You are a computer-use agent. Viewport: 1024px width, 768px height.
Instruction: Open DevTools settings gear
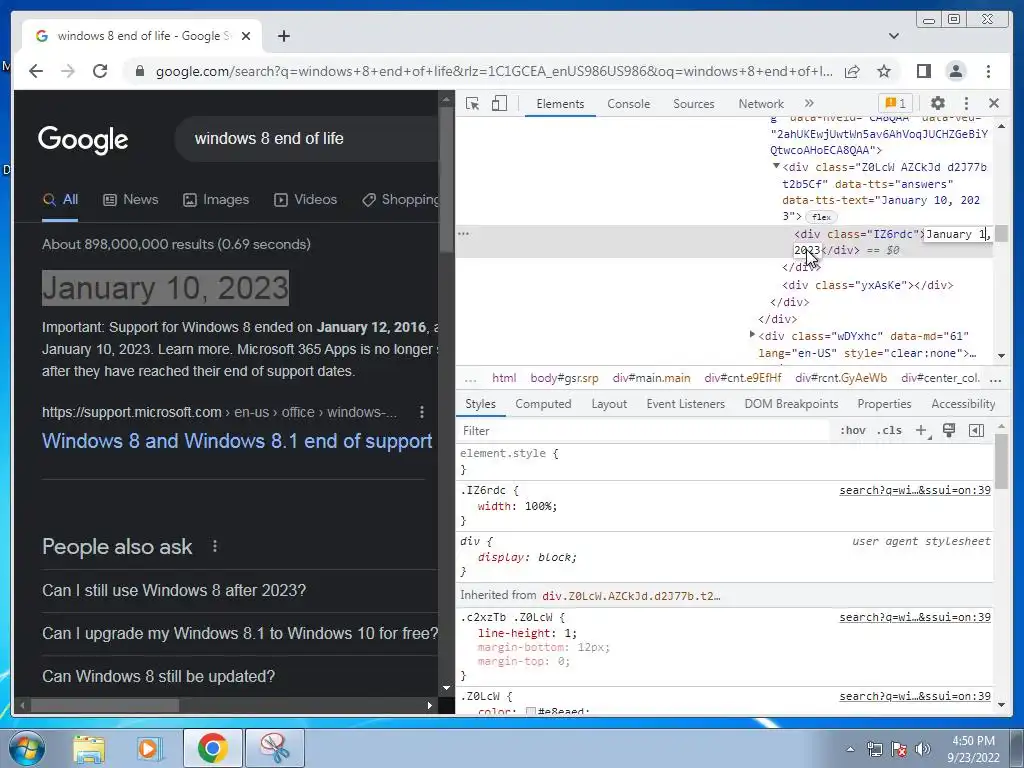[x=938, y=103]
